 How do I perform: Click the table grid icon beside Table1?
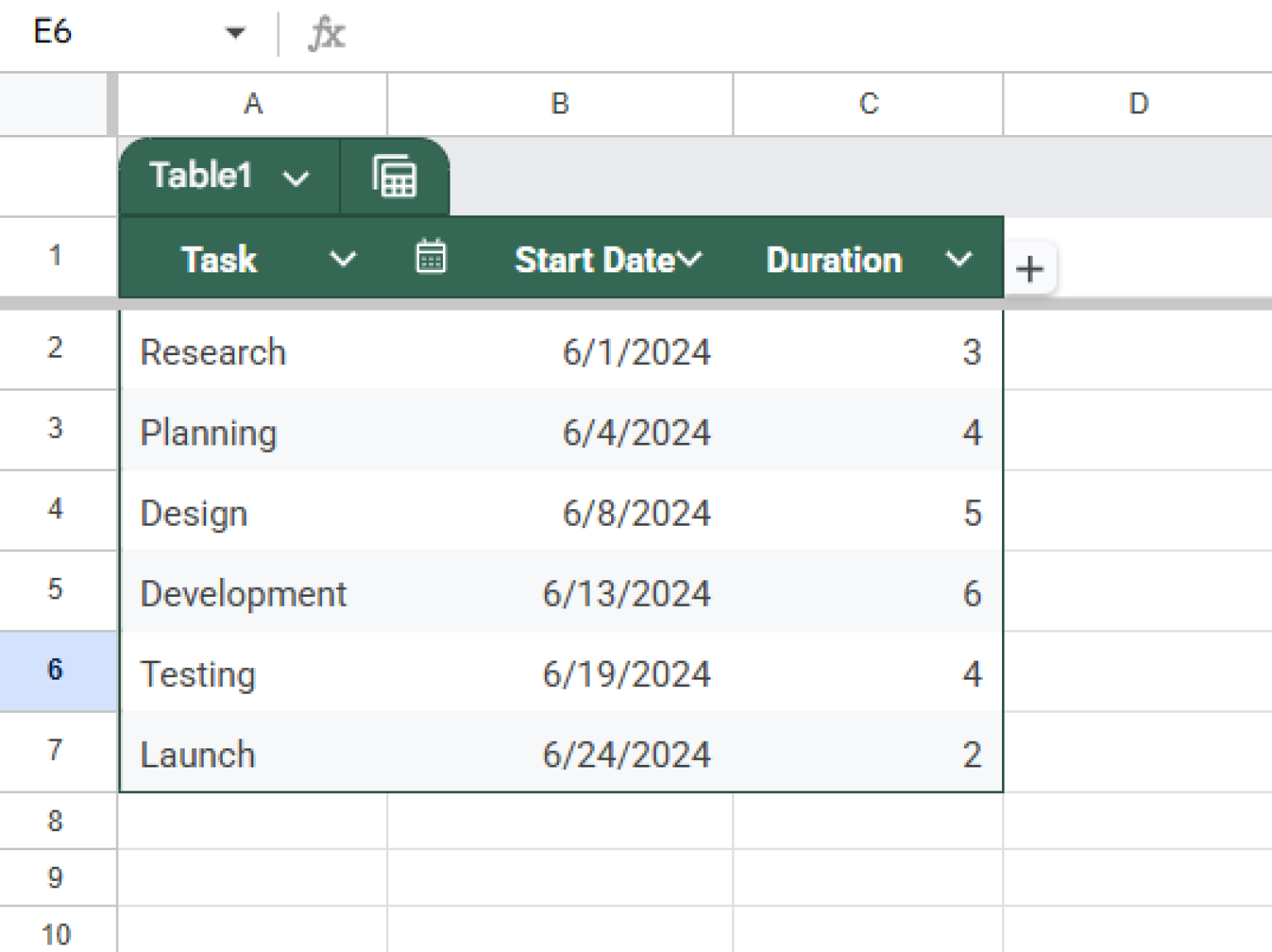pyautogui.click(x=394, y=175)
